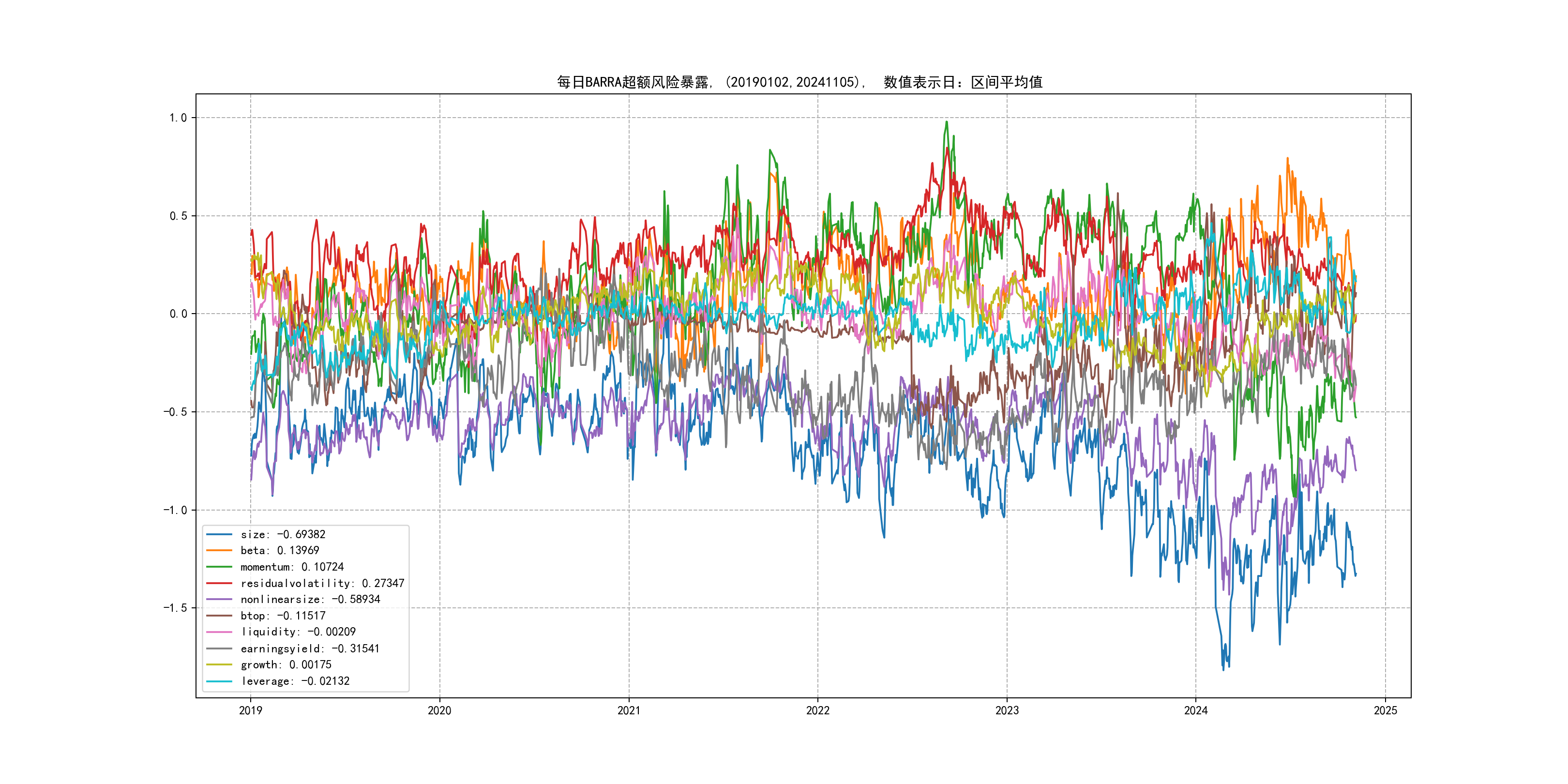Click the 1.0 y-axis tick label

point(179,118)
